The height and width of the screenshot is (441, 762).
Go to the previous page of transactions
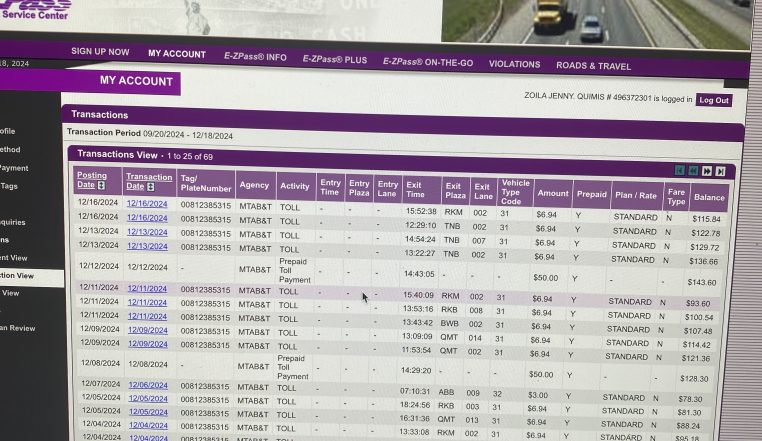pos(693,171)
